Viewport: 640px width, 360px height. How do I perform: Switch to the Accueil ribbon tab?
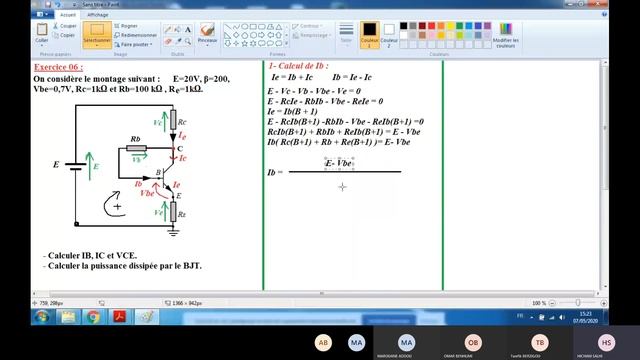point(68,15)
